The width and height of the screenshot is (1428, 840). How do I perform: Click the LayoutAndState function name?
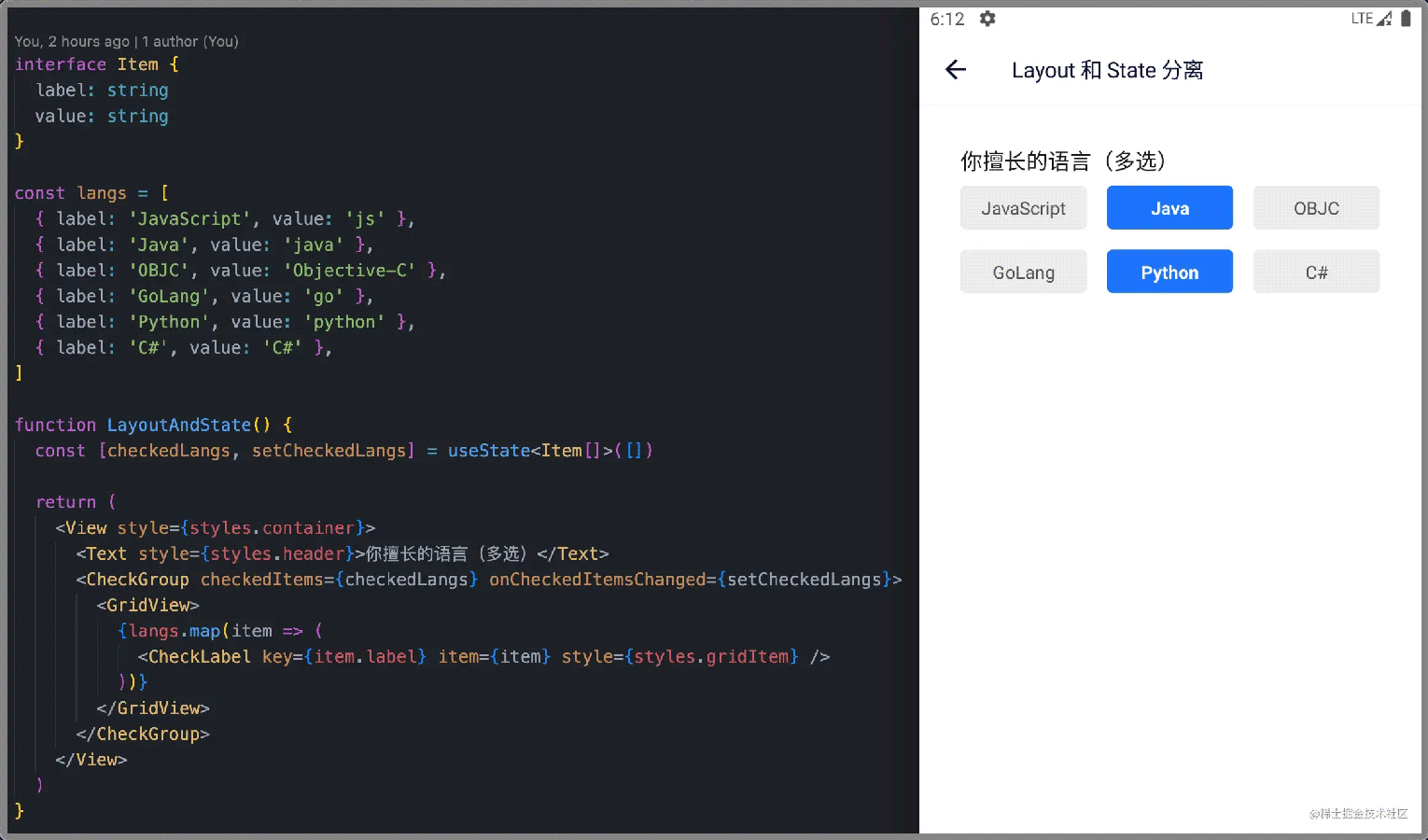tap(178, 426)
